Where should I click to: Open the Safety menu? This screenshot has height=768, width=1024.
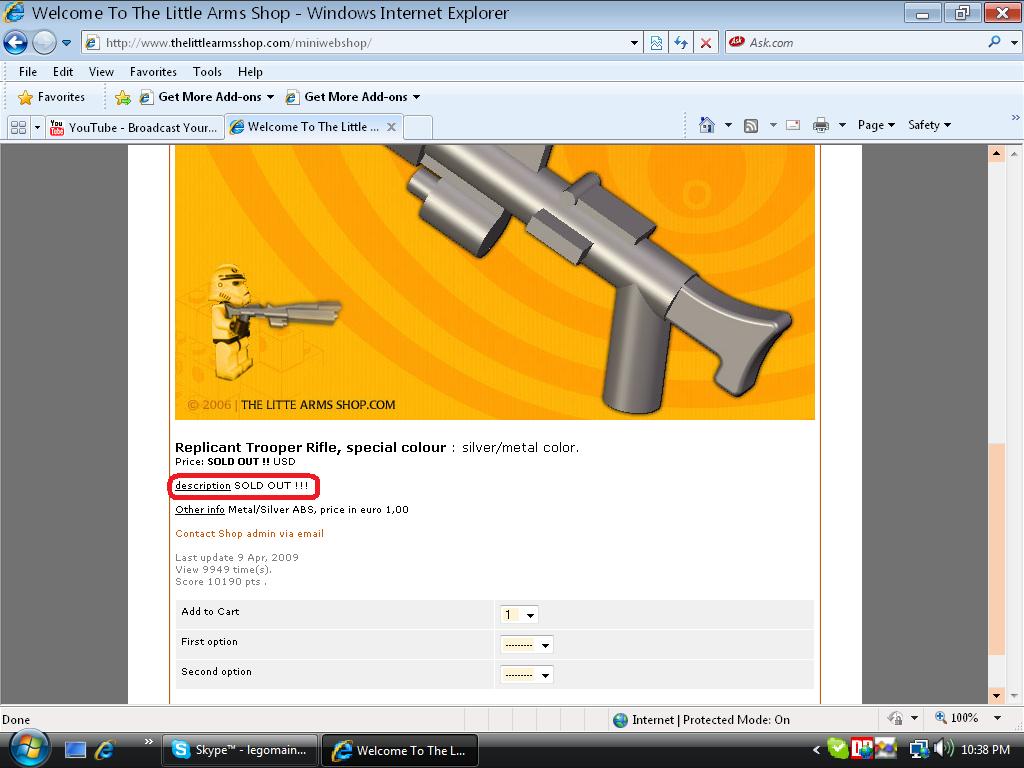tap(929, 125)
